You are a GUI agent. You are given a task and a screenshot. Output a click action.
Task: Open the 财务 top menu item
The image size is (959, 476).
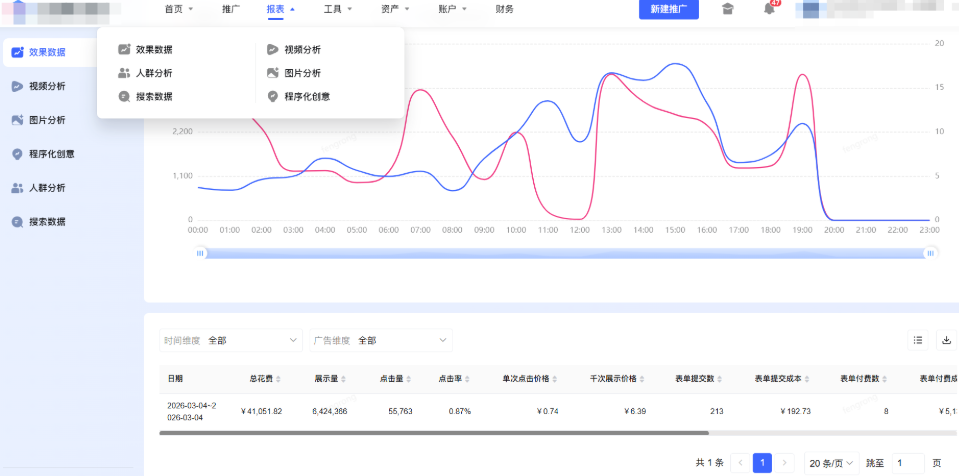click(505, 9)
